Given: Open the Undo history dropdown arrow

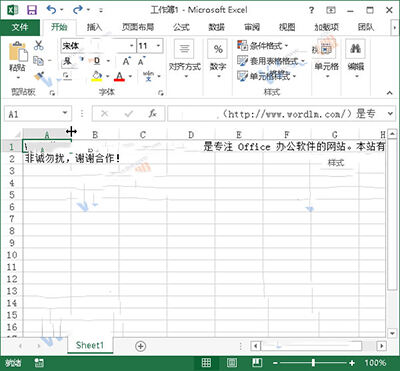Looking at the screenshot, I should 62,10.
